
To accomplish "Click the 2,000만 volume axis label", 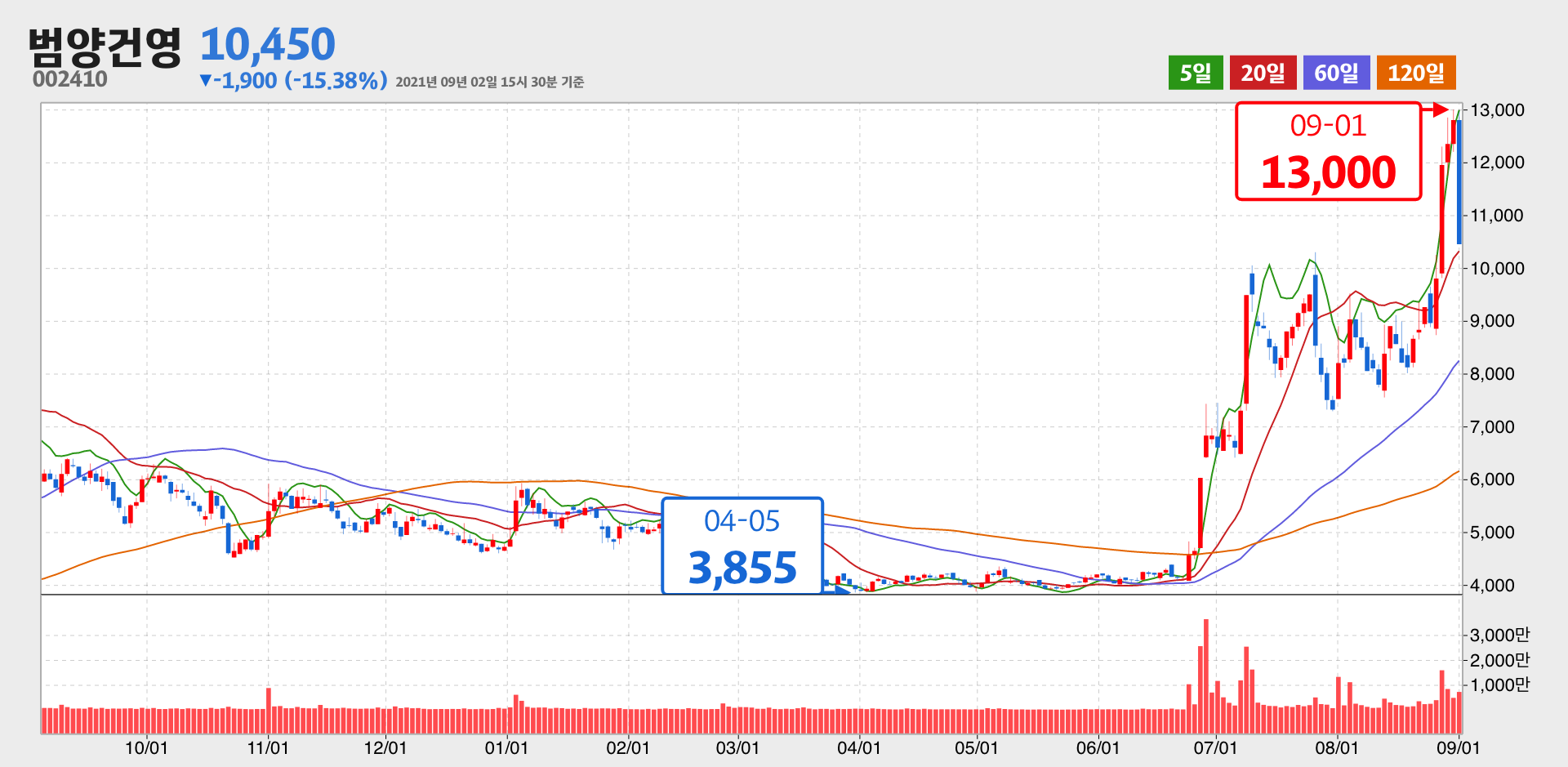I will click(x=1499, y=660).
